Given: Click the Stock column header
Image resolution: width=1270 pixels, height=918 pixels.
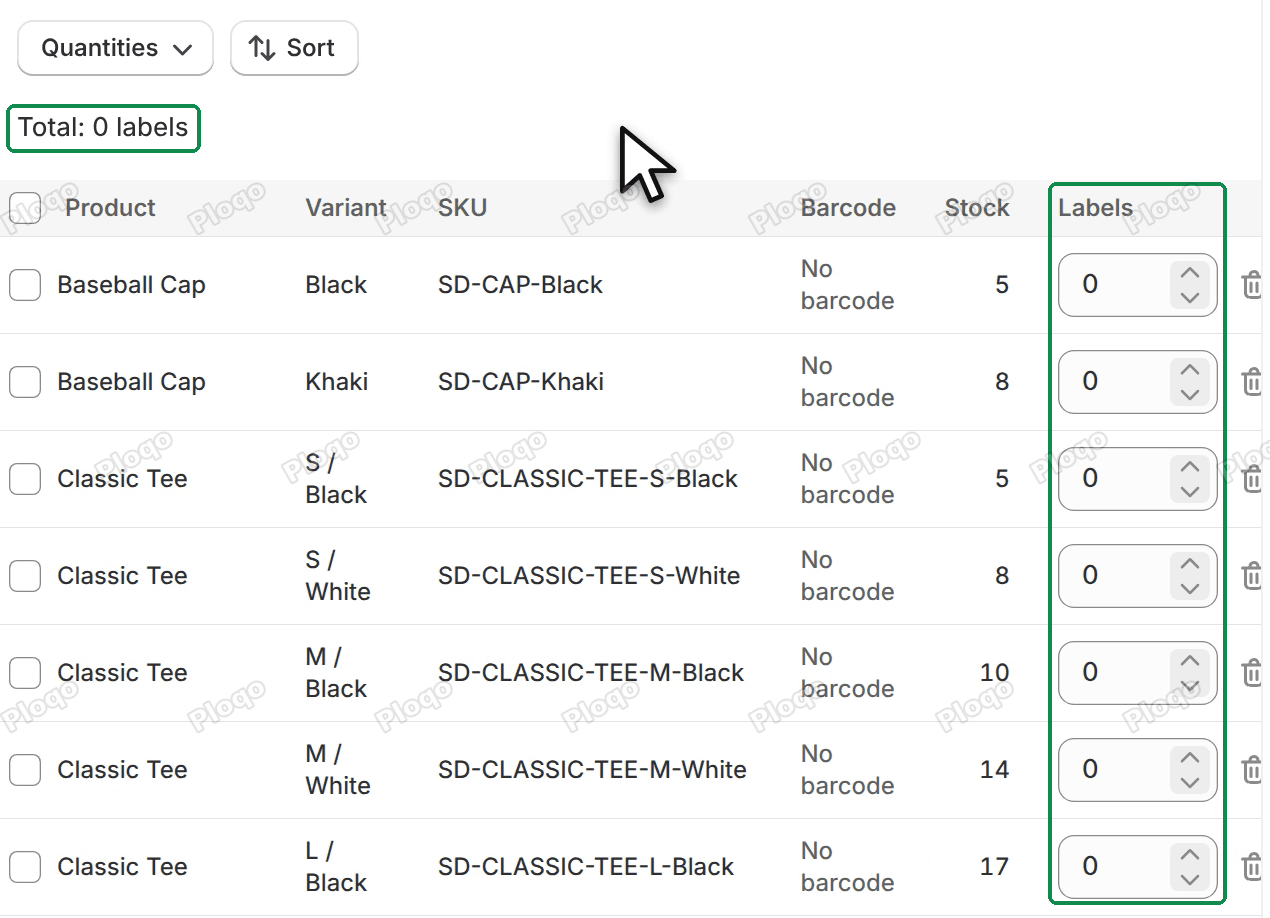Looking at the screenshot, I should [977, 208].
